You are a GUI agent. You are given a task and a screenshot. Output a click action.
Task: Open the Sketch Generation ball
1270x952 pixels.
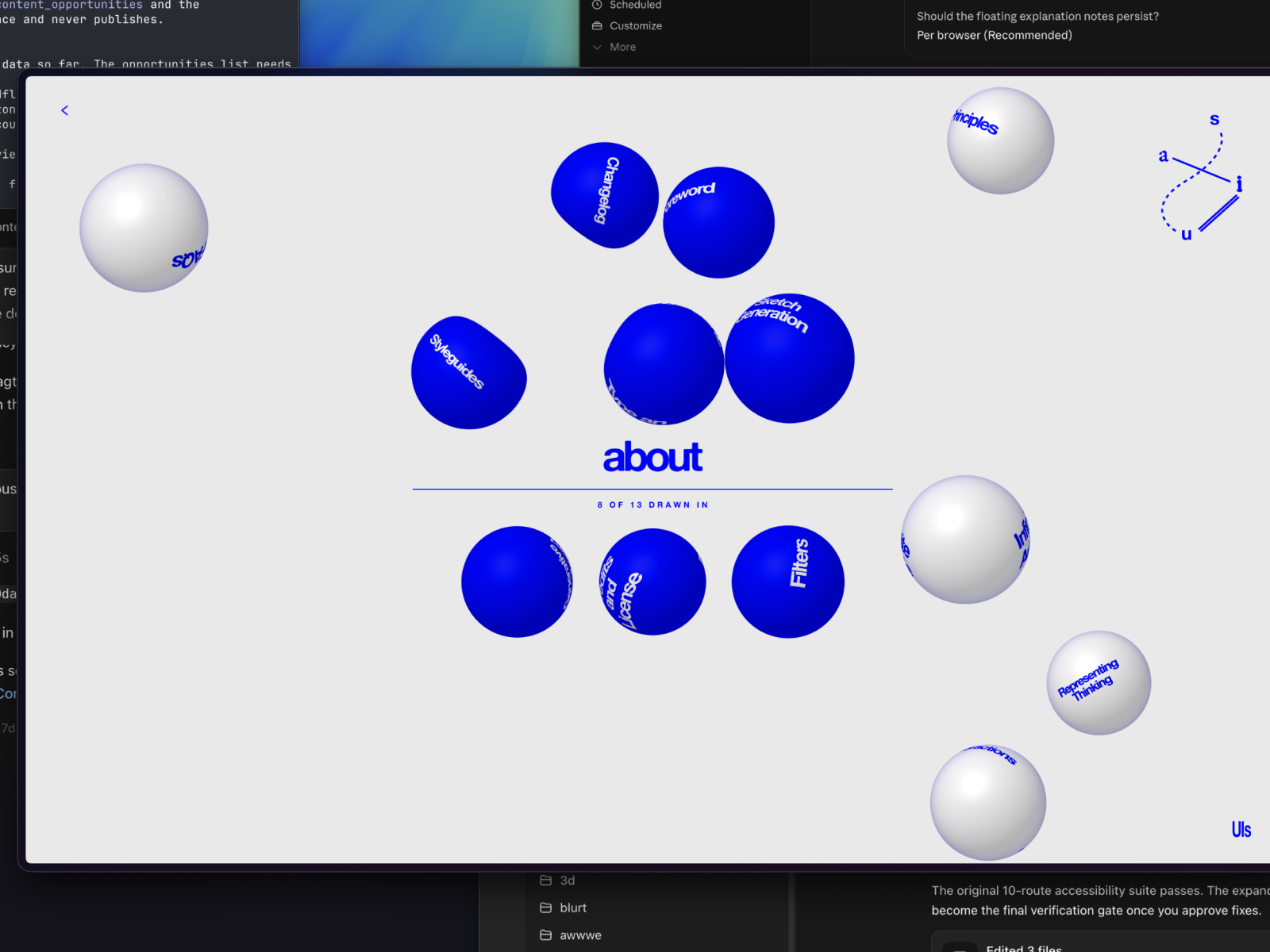[x=790, y=358]
